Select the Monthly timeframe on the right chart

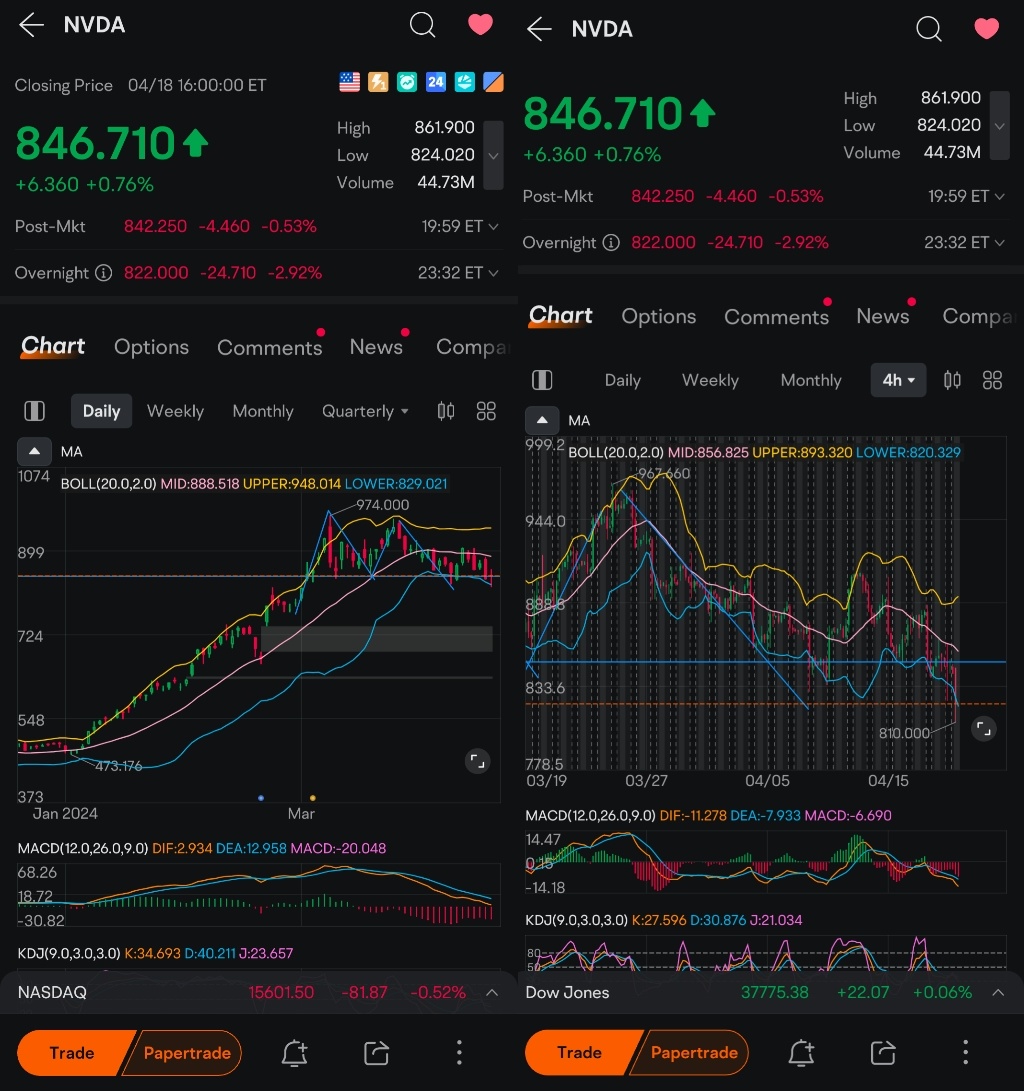pos(811,380)
